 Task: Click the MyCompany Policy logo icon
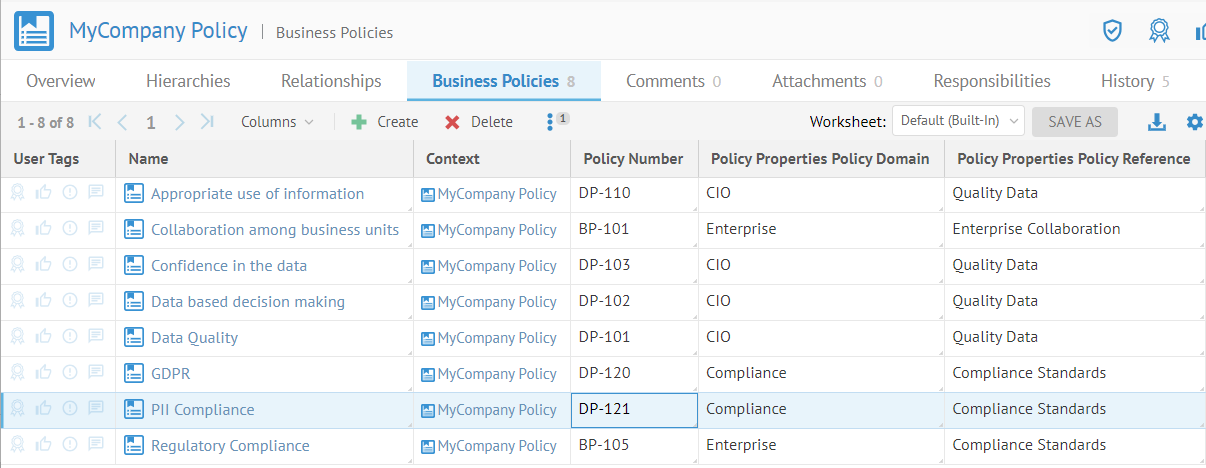[x=34, y=31]
